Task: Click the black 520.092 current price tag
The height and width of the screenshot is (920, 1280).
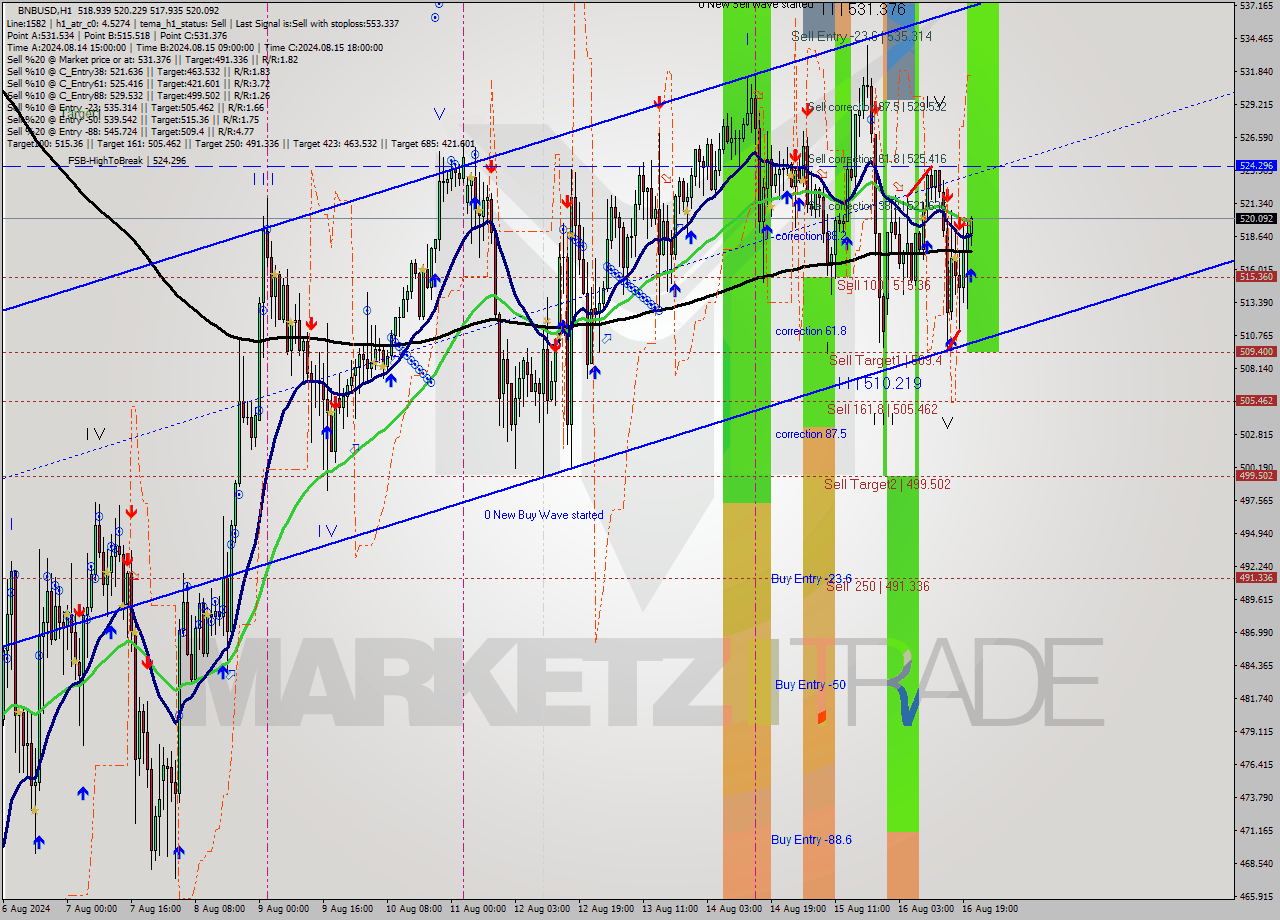Action: point(1257,218)
